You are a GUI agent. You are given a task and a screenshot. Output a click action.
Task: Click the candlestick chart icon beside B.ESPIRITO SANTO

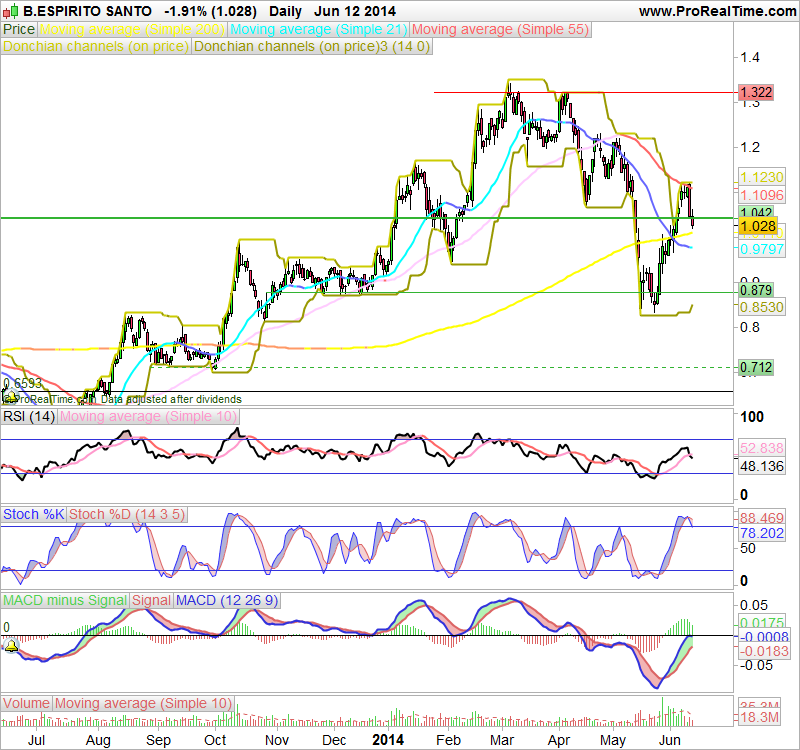[x=11, y=11]
